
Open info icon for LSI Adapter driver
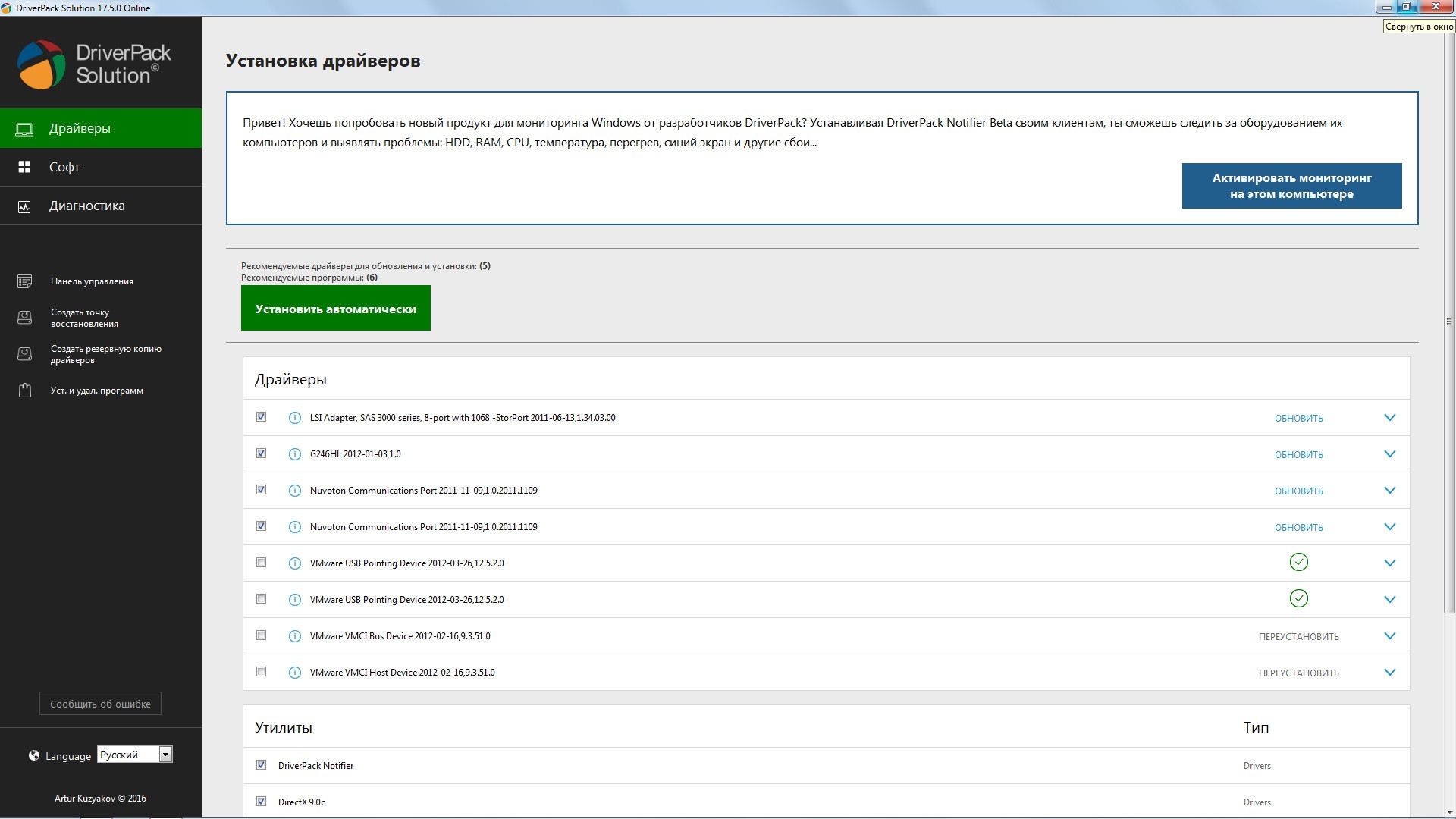click(295, 418)
